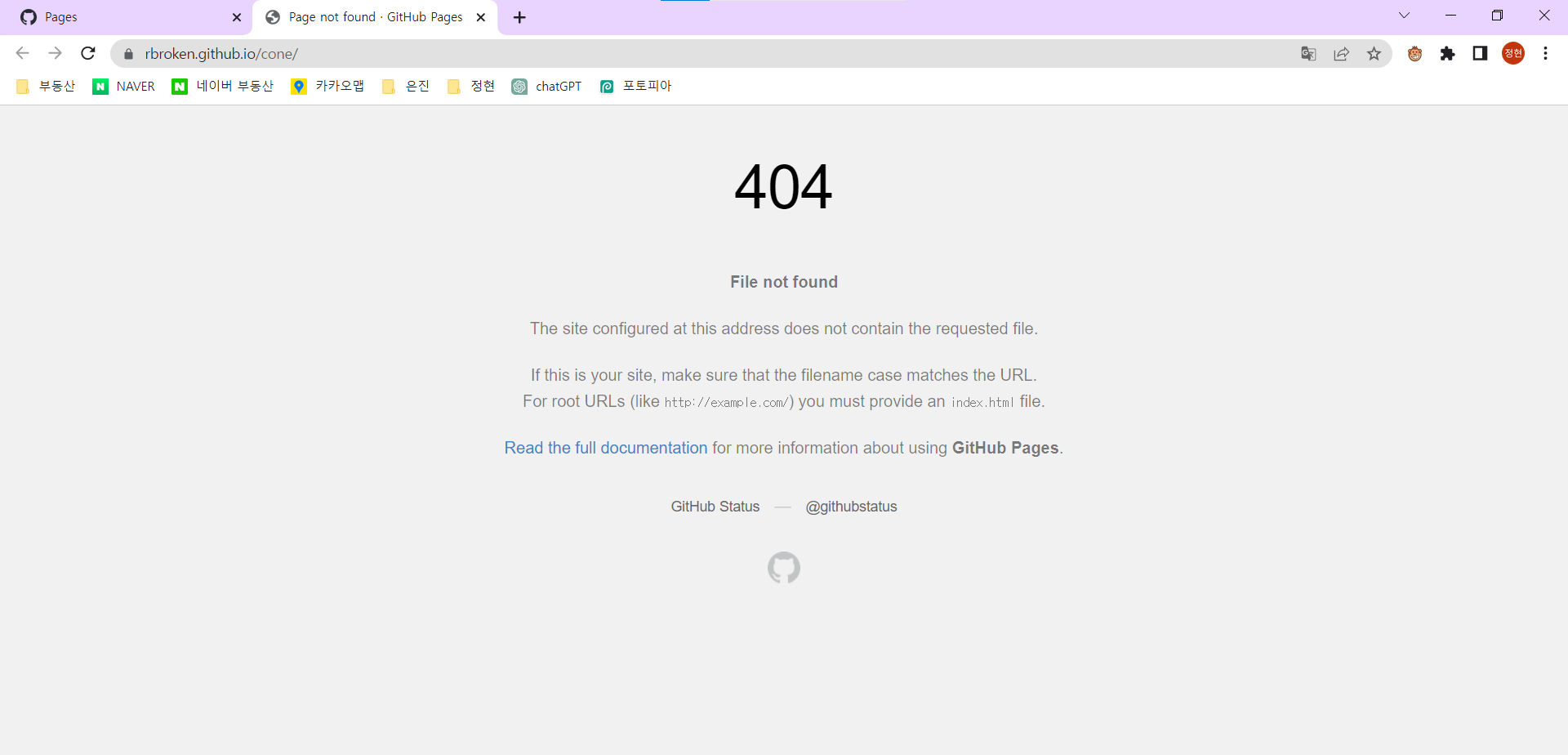The image size is (1568, 755).
Task: Click the File not found heading
Action: coord(784,282)
